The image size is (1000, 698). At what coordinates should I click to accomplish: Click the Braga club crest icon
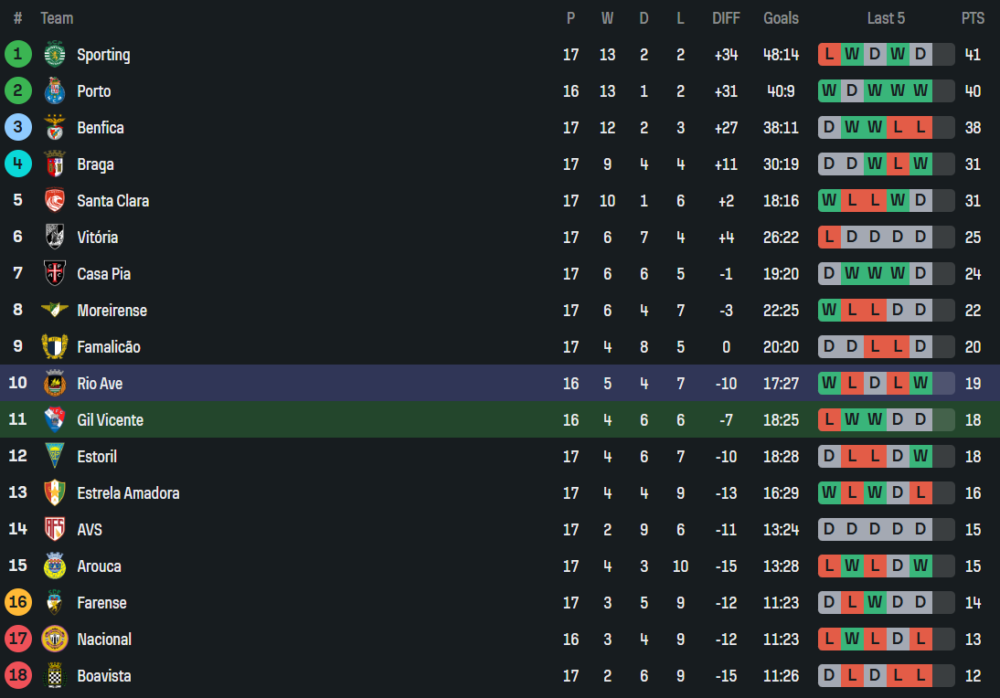(x=54, y=164)
